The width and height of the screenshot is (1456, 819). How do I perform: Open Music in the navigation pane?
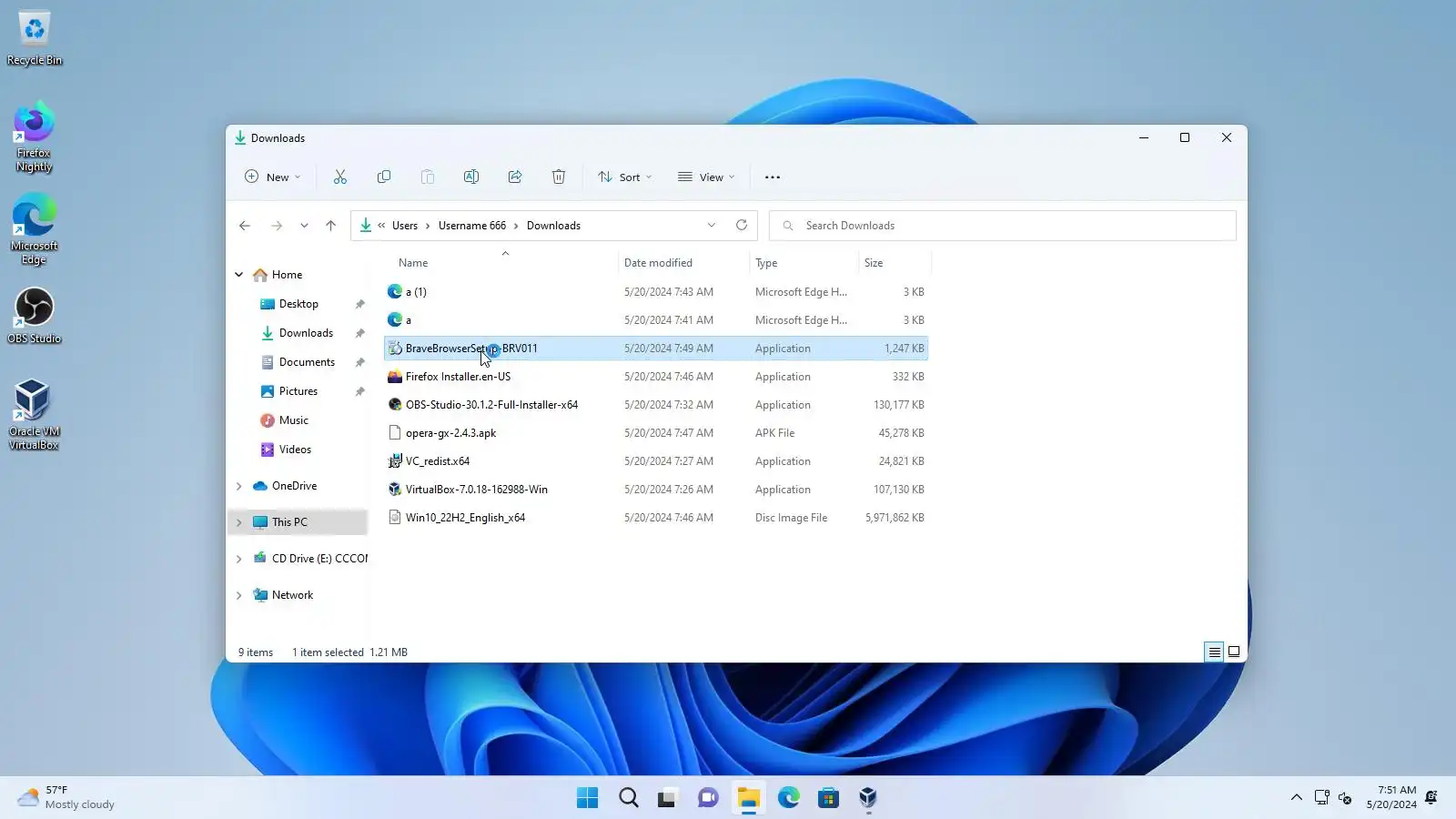point(293,420)
